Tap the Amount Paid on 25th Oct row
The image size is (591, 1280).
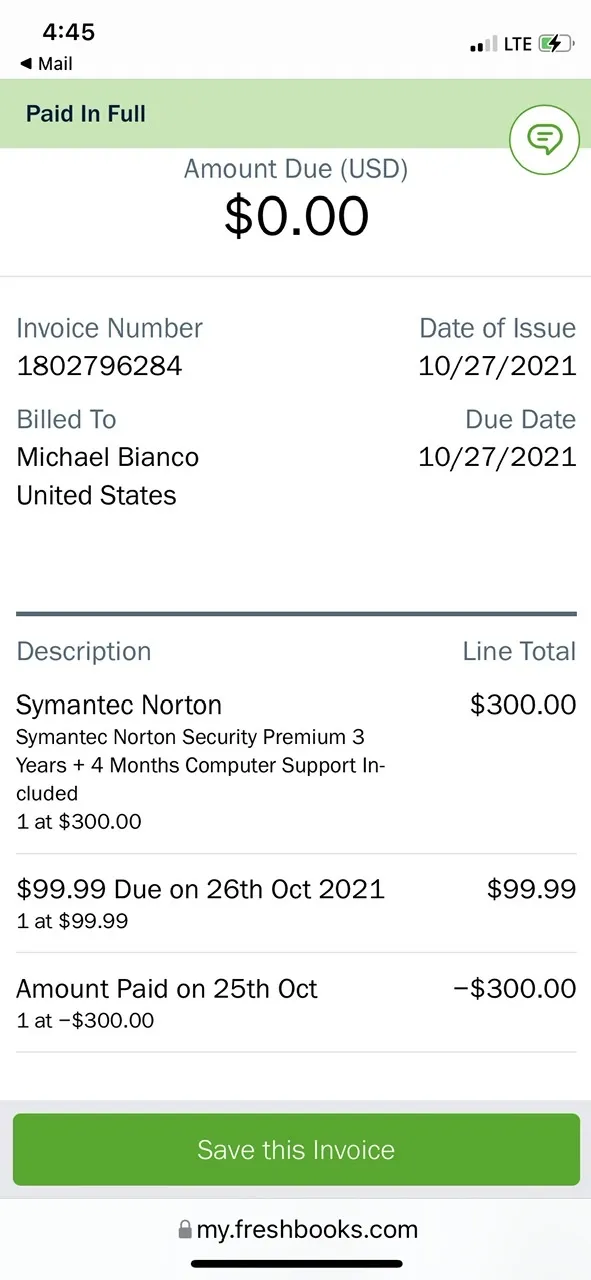296,1003
